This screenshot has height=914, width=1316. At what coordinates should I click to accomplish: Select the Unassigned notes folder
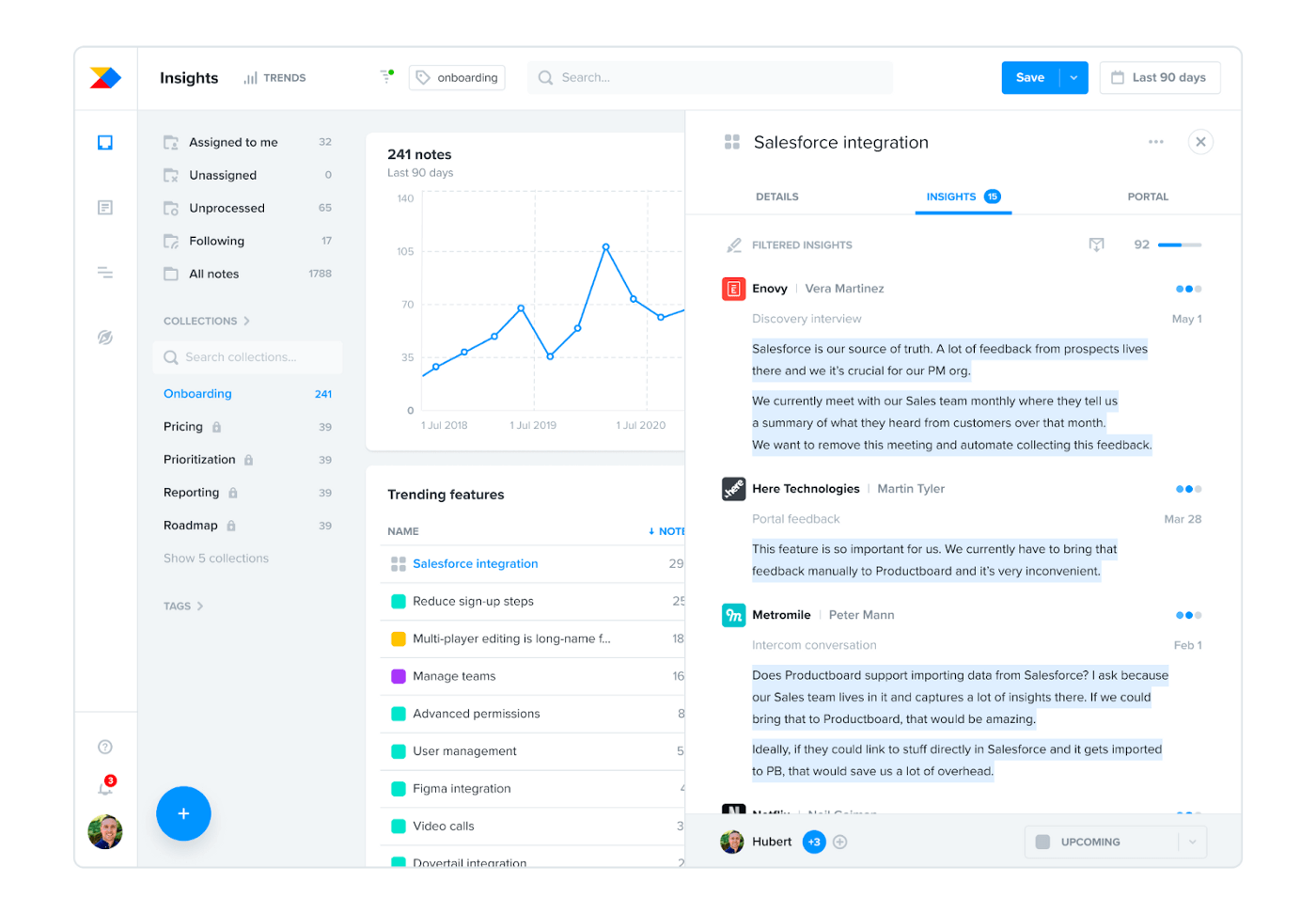[248, 175]
